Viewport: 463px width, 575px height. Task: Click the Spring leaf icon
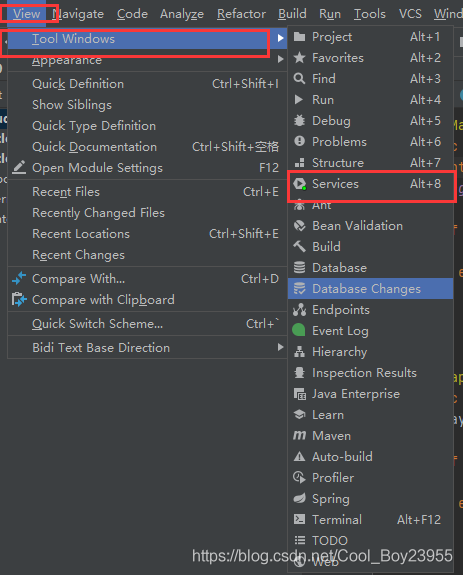pos(300,498)
